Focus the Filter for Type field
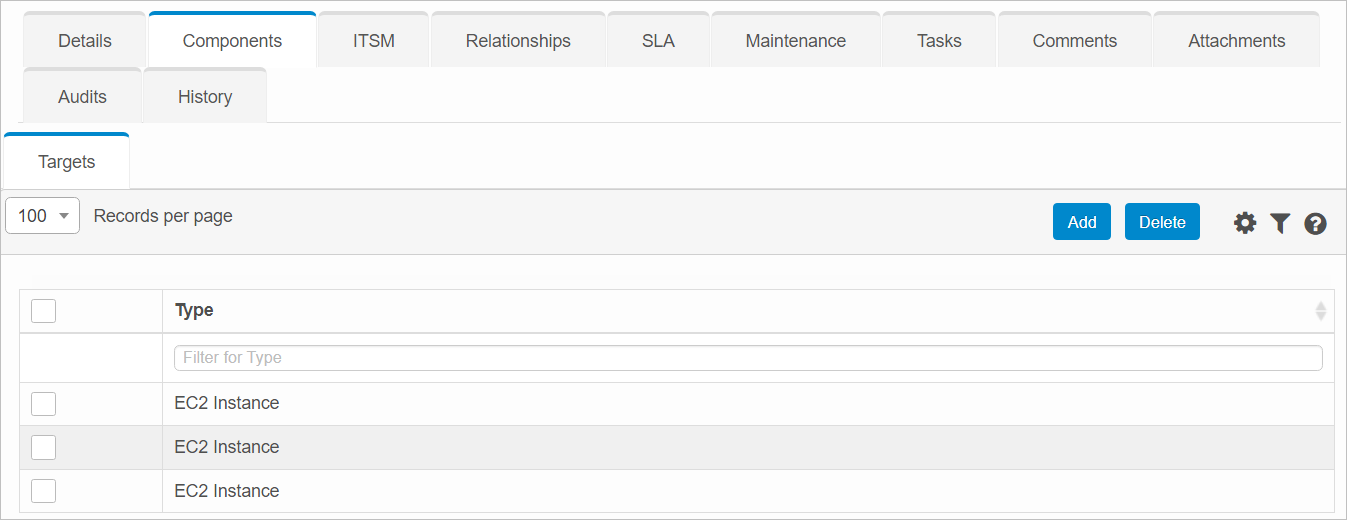The image size is (1347, 520). pyautogui.click(x=748, y=358)
